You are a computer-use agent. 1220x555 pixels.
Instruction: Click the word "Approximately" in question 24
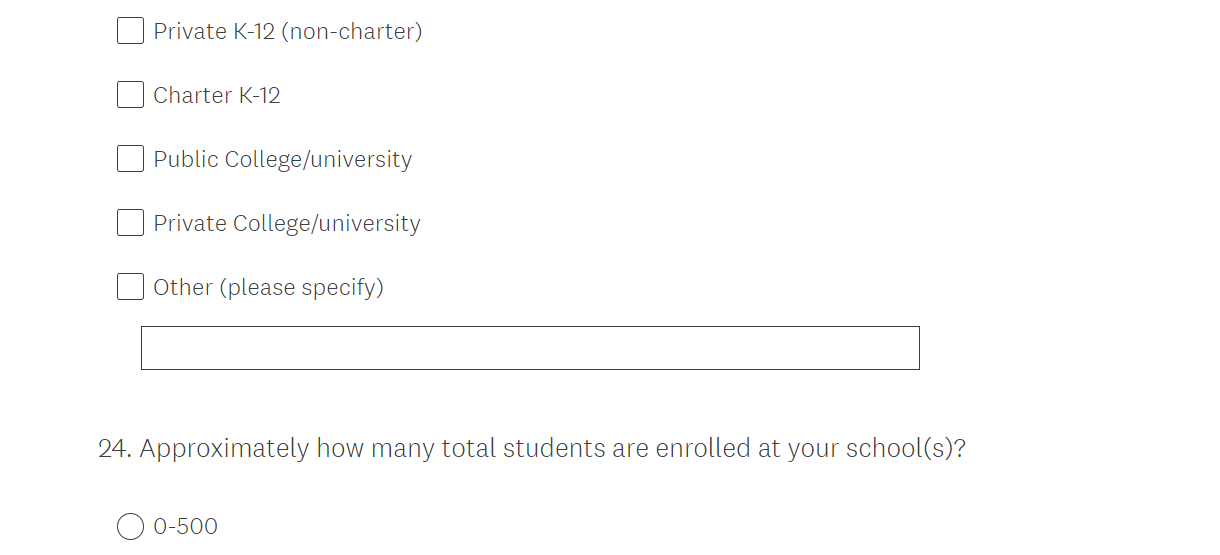pyautogui.click(x=224, y=449)
